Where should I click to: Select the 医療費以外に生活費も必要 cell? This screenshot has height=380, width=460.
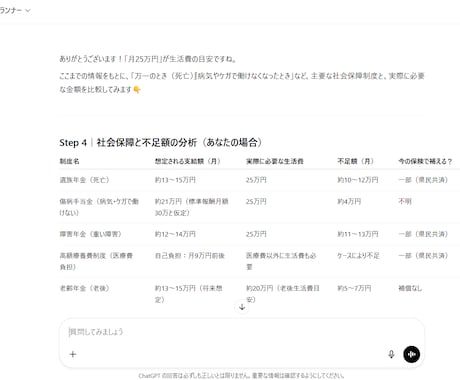[x=281, y=261]
